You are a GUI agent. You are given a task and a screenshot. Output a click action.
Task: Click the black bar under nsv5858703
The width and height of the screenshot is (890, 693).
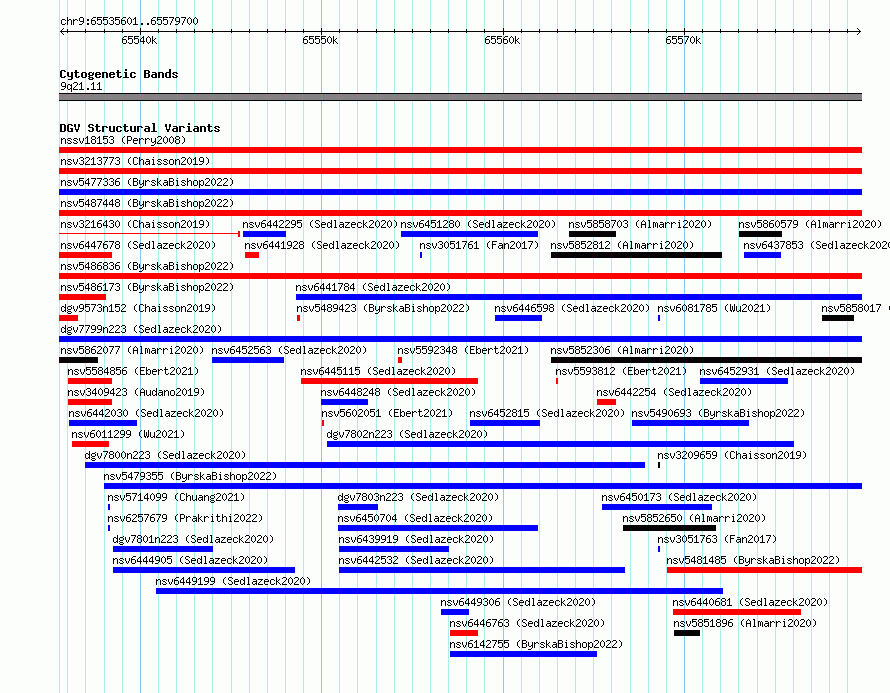click(592, 234)
